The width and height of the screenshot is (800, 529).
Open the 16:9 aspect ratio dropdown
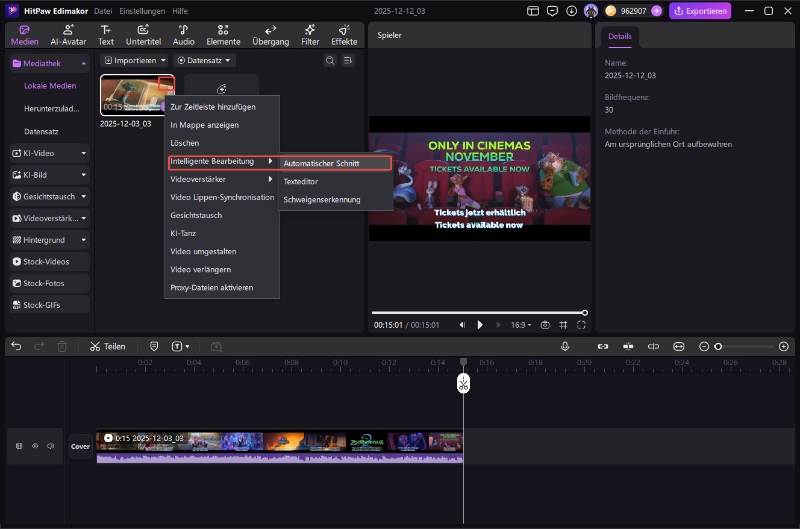pos(521,325)
